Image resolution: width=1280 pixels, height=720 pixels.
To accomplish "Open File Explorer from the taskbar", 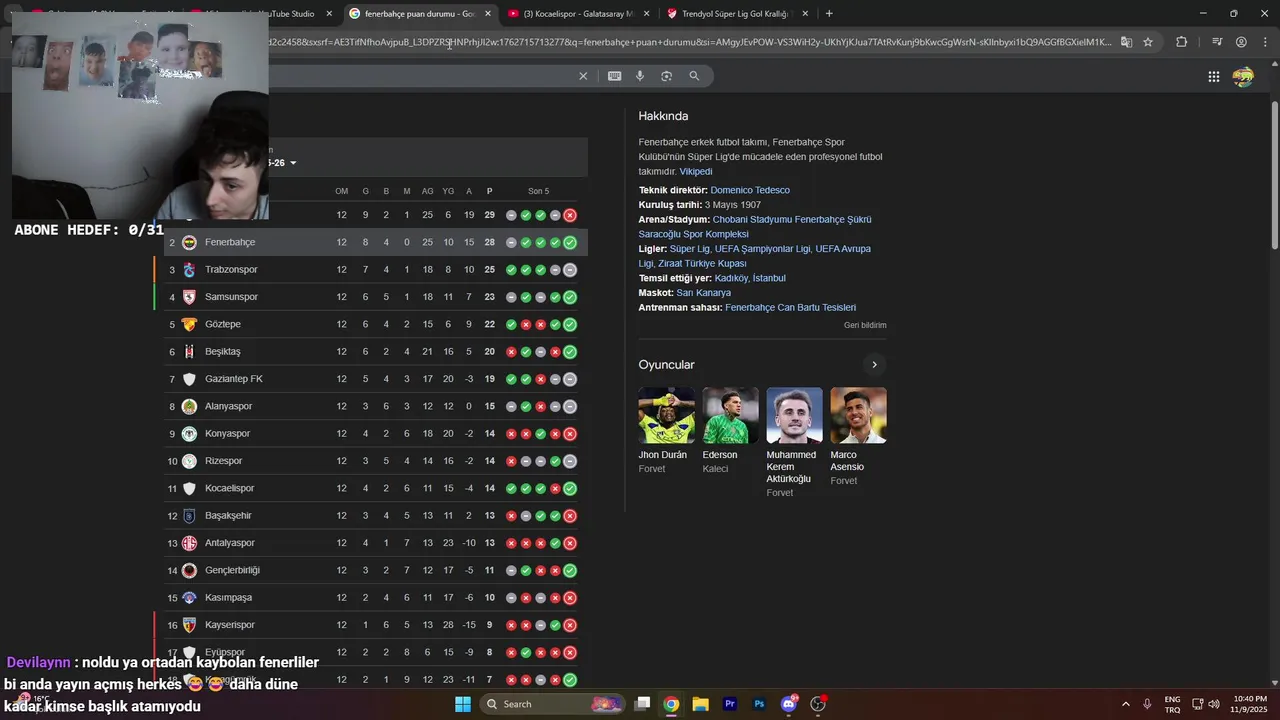I will click(x=701, y=704).
